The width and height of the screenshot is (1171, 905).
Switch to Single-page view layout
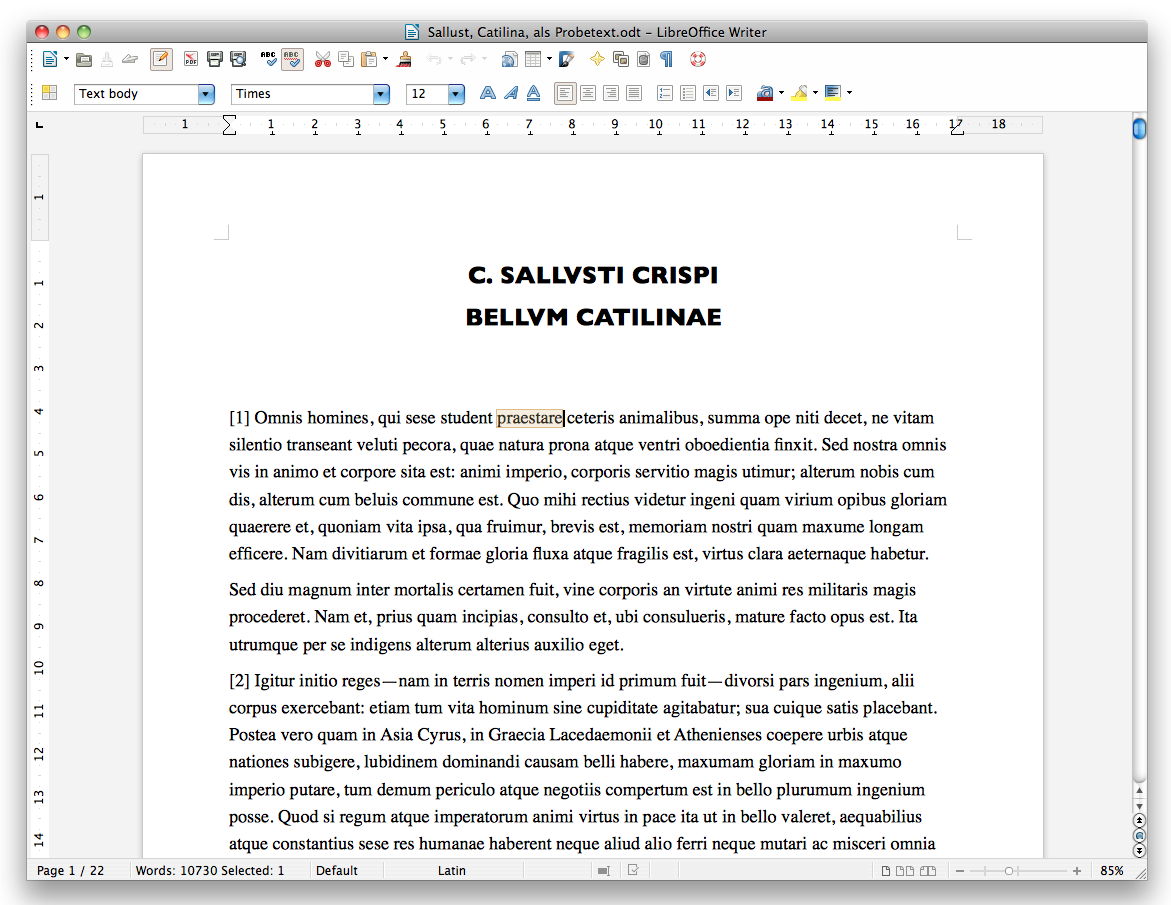pos(886,871)
